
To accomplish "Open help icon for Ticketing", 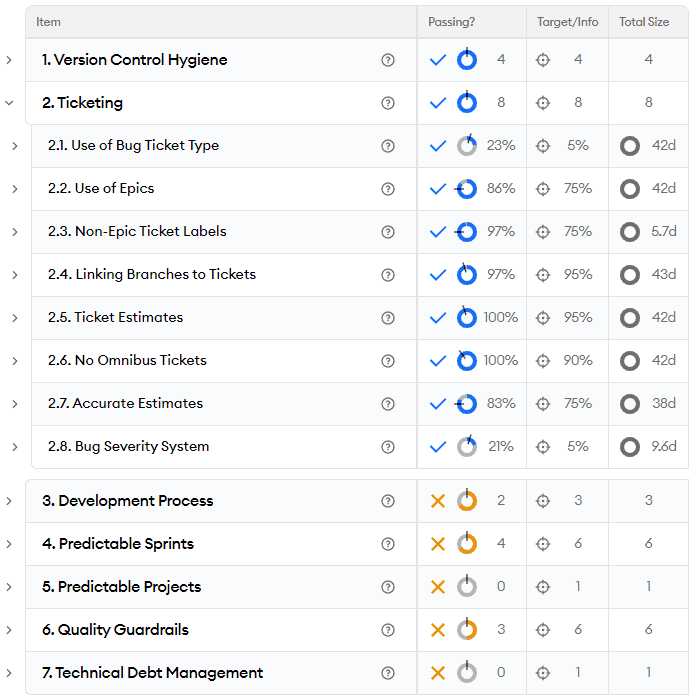I will [x=388, y=103].
